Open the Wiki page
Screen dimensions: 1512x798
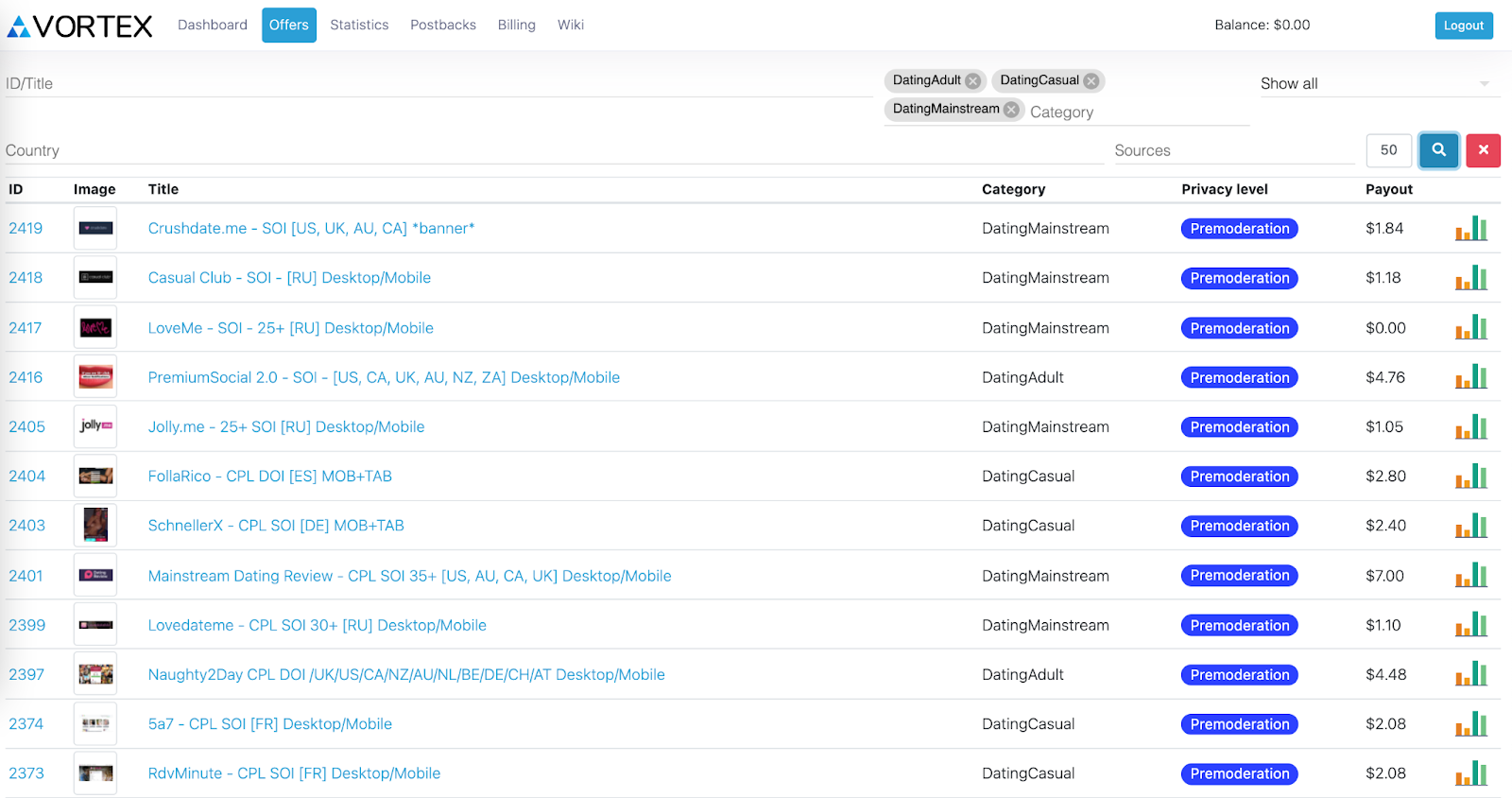[571, 25]
